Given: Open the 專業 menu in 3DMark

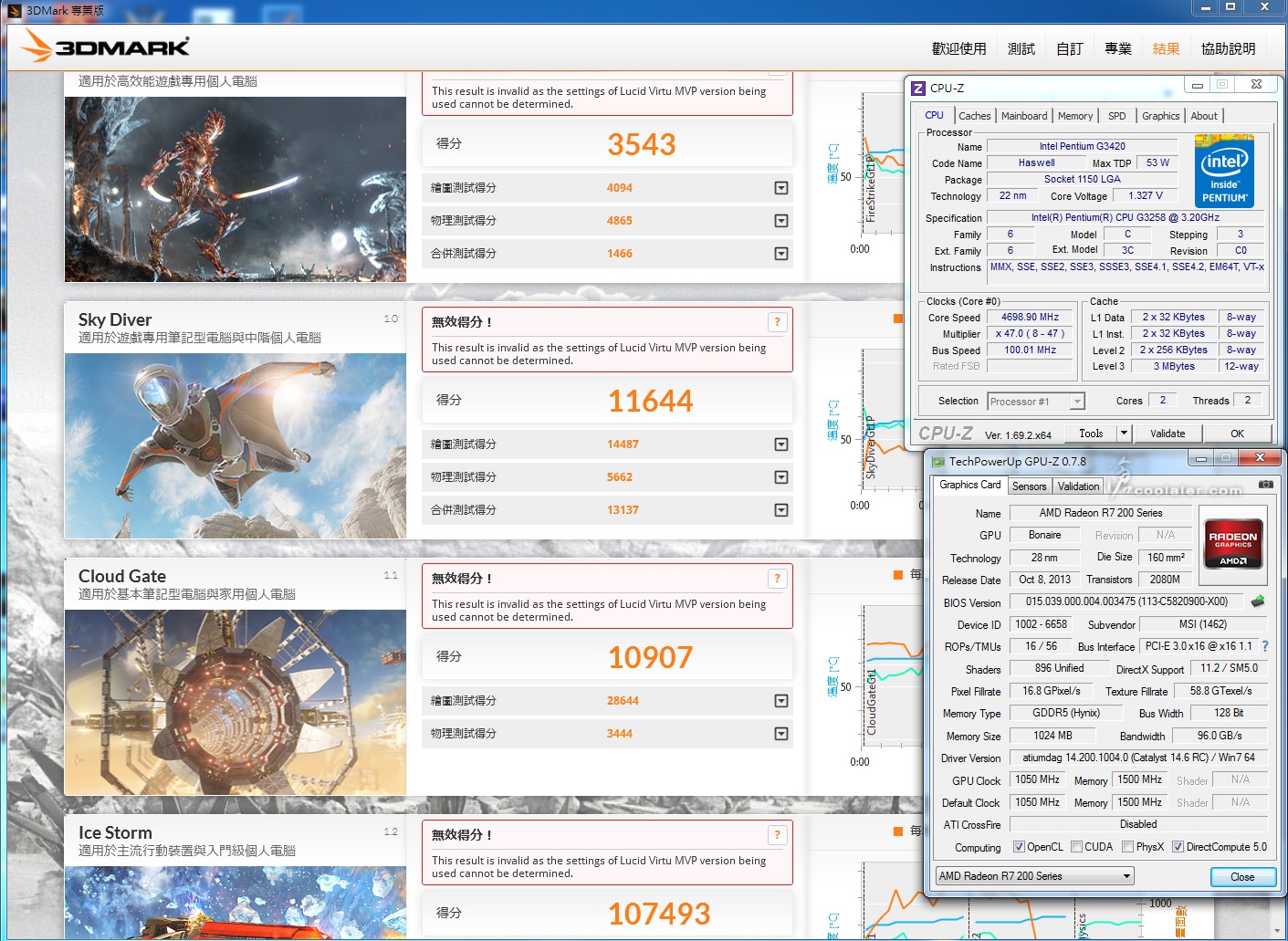Looking at the screenshot, I should (x=1118, y=48).
